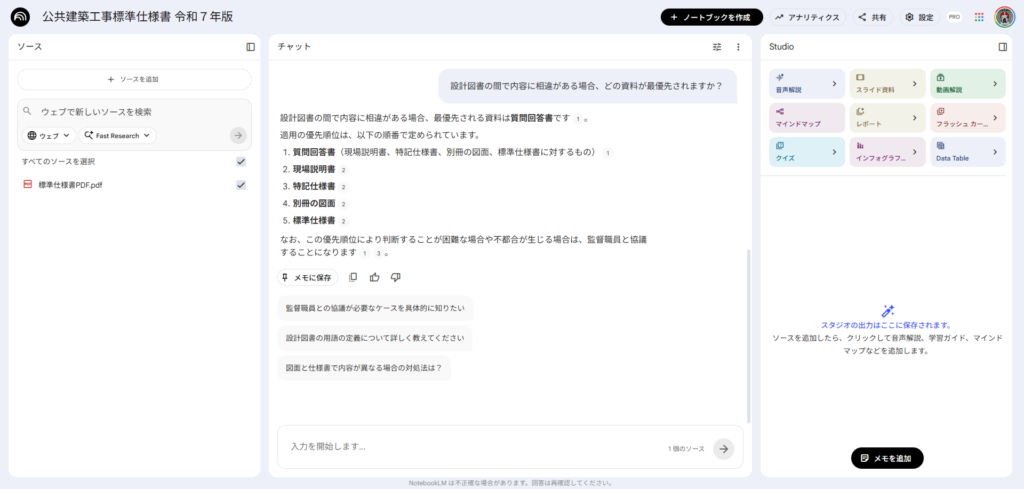The width and height of the screenshot is (1024, 489).
Task: Copy the chat response to clipboard
Action: coord(353,277)
